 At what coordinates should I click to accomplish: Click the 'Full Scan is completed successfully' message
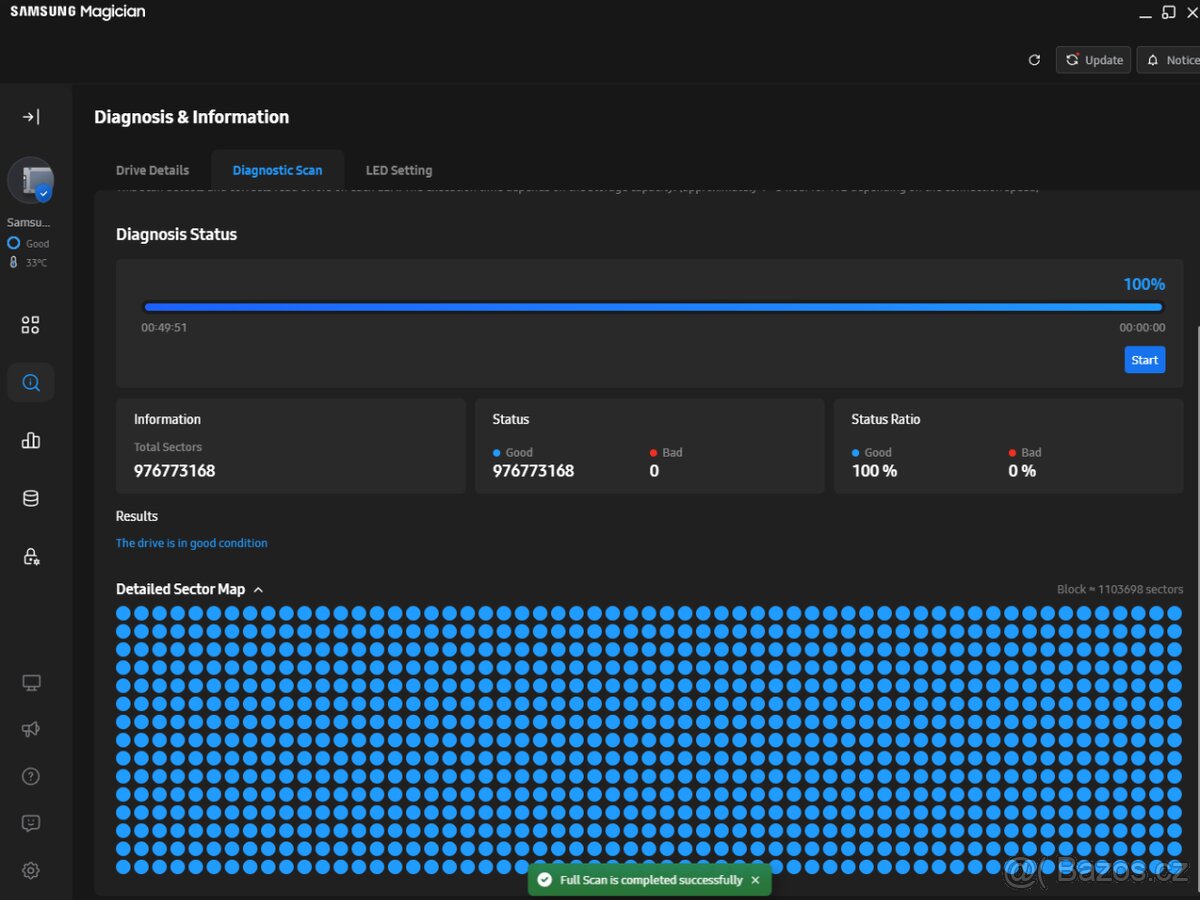pos(651,880)
